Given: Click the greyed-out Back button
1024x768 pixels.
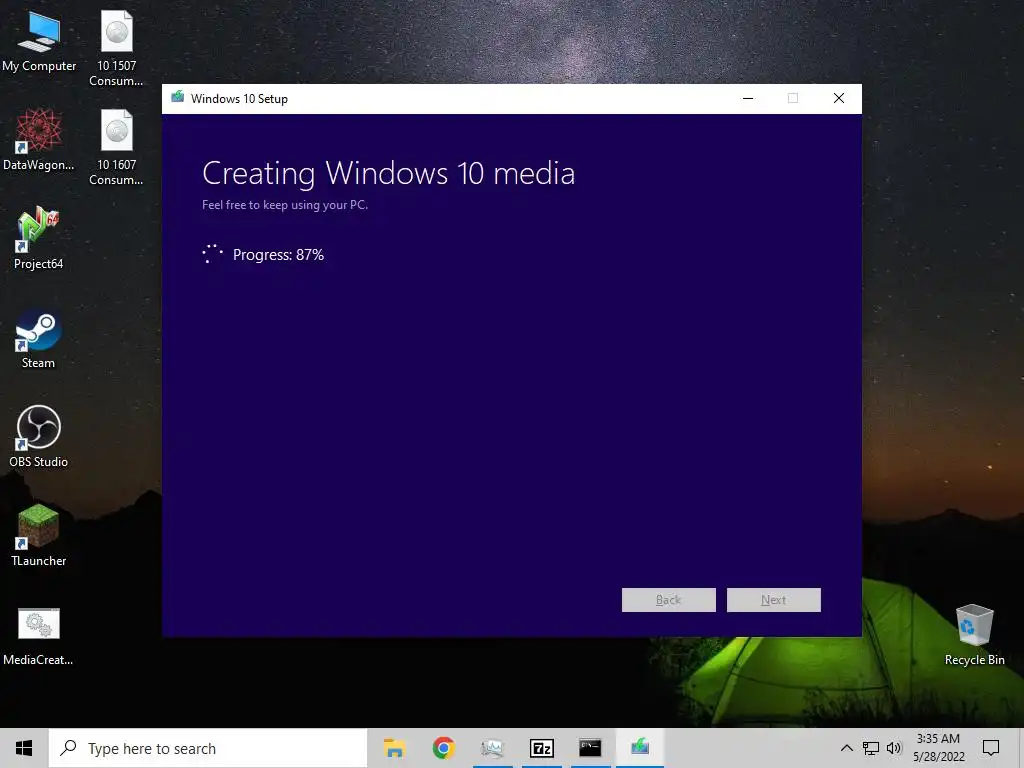Looking at the screenshot, I should coord(669,600).
